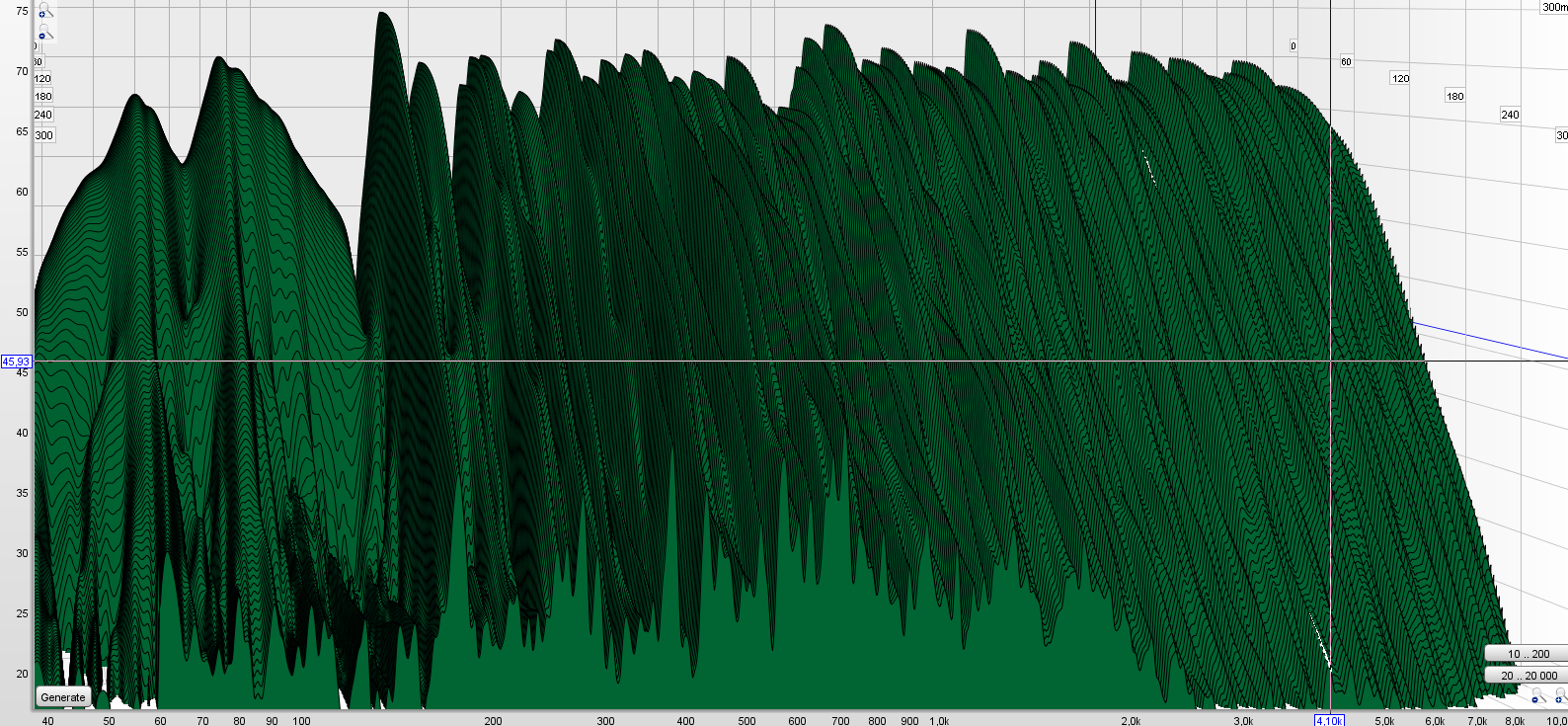The width and height of the screenshot is (1568, 726).
Task: Click the 2,0k tick on frequency axis
Action: [x=1131, y=720]
